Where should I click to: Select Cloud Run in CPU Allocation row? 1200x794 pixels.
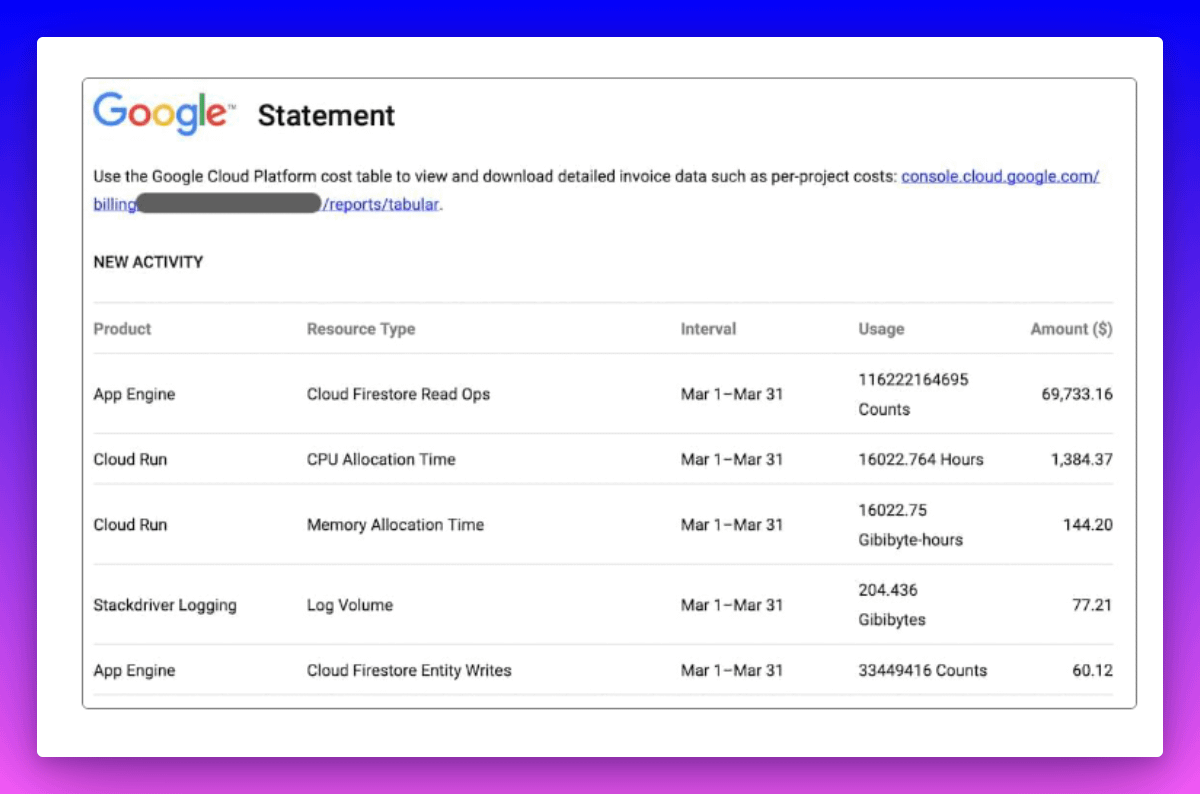click(130, 460)
